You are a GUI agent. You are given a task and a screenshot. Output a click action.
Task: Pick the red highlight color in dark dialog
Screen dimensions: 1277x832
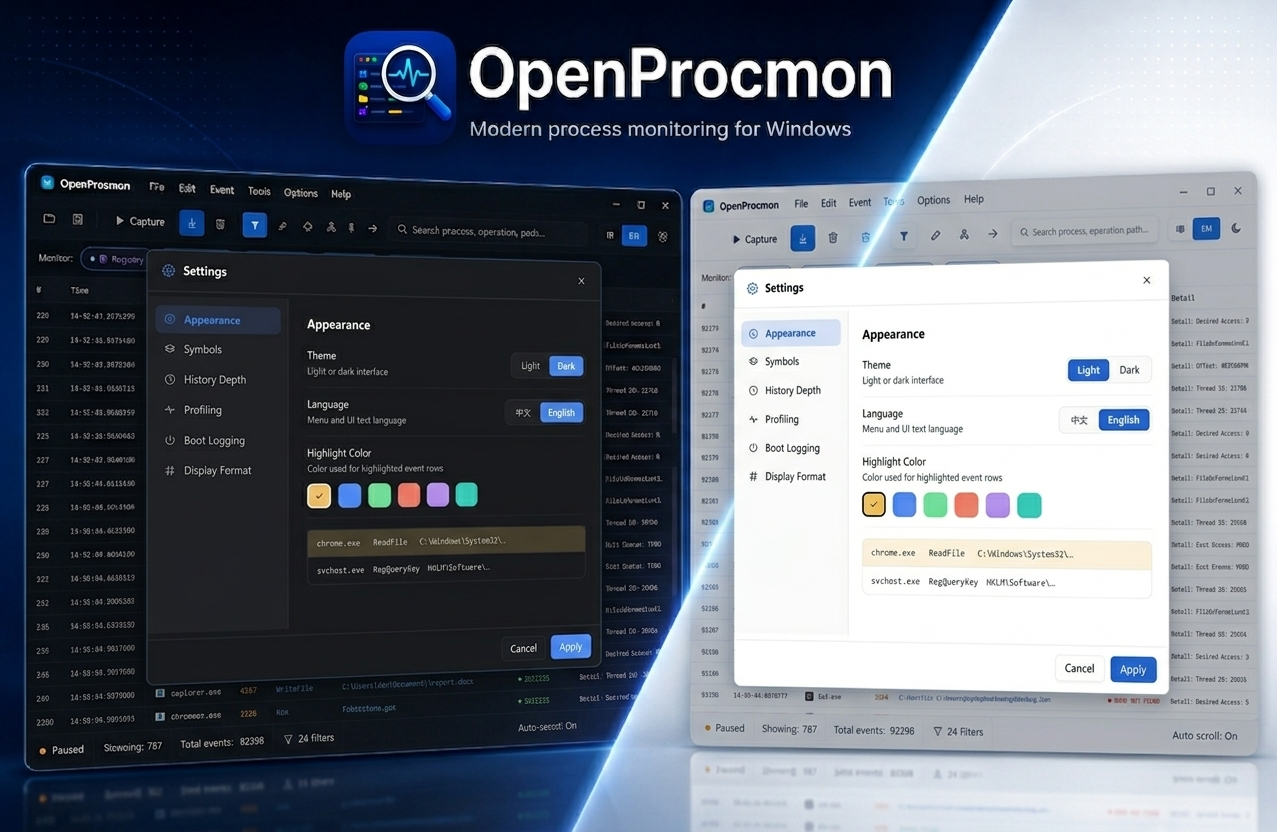tap(408, 495)
